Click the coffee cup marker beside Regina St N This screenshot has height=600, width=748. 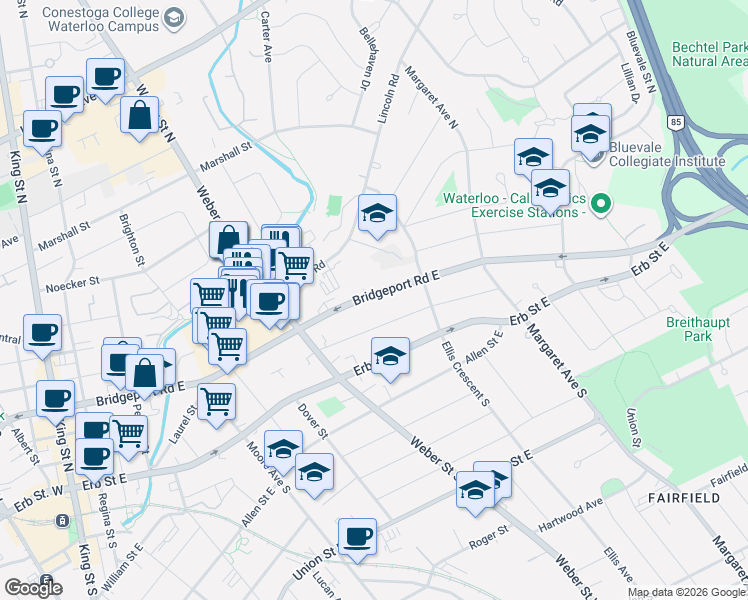coord(42,132)
